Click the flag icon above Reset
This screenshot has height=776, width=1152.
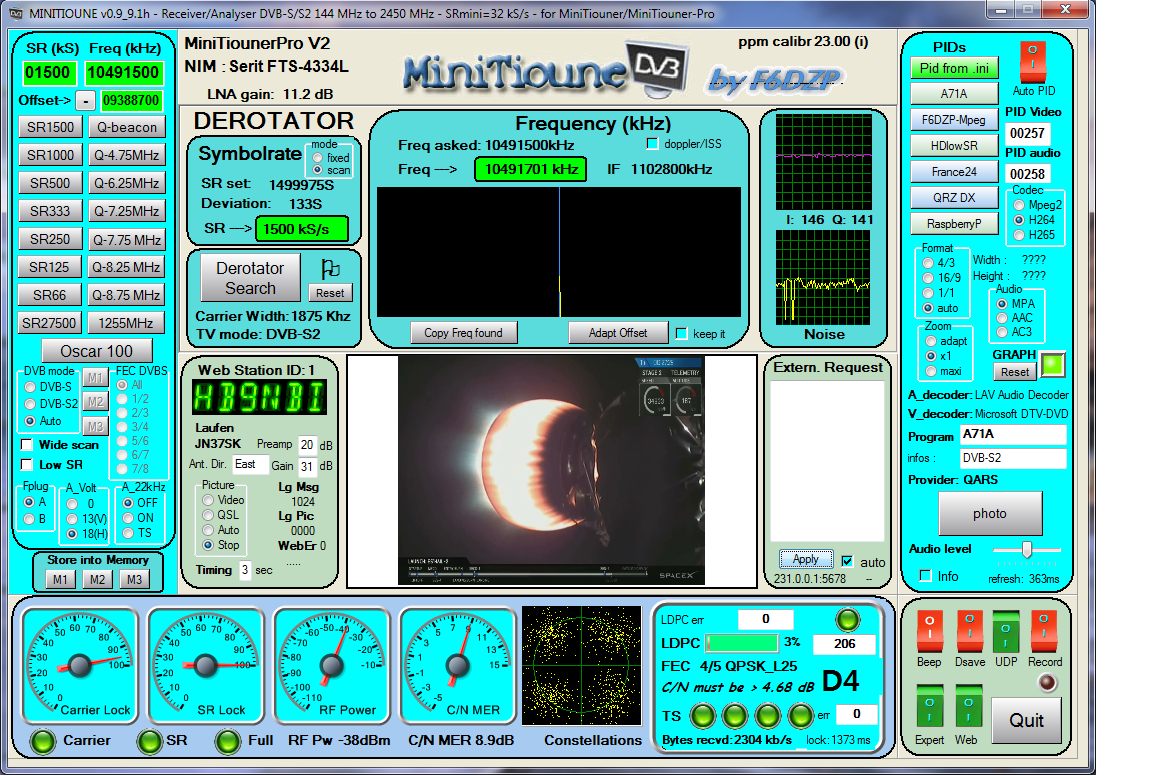coord(330,269)
